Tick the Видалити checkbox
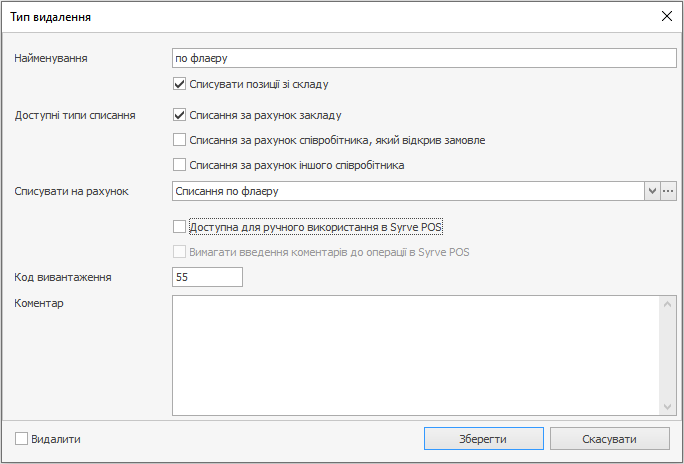This screenshot has height=464, width=684. 22,439
